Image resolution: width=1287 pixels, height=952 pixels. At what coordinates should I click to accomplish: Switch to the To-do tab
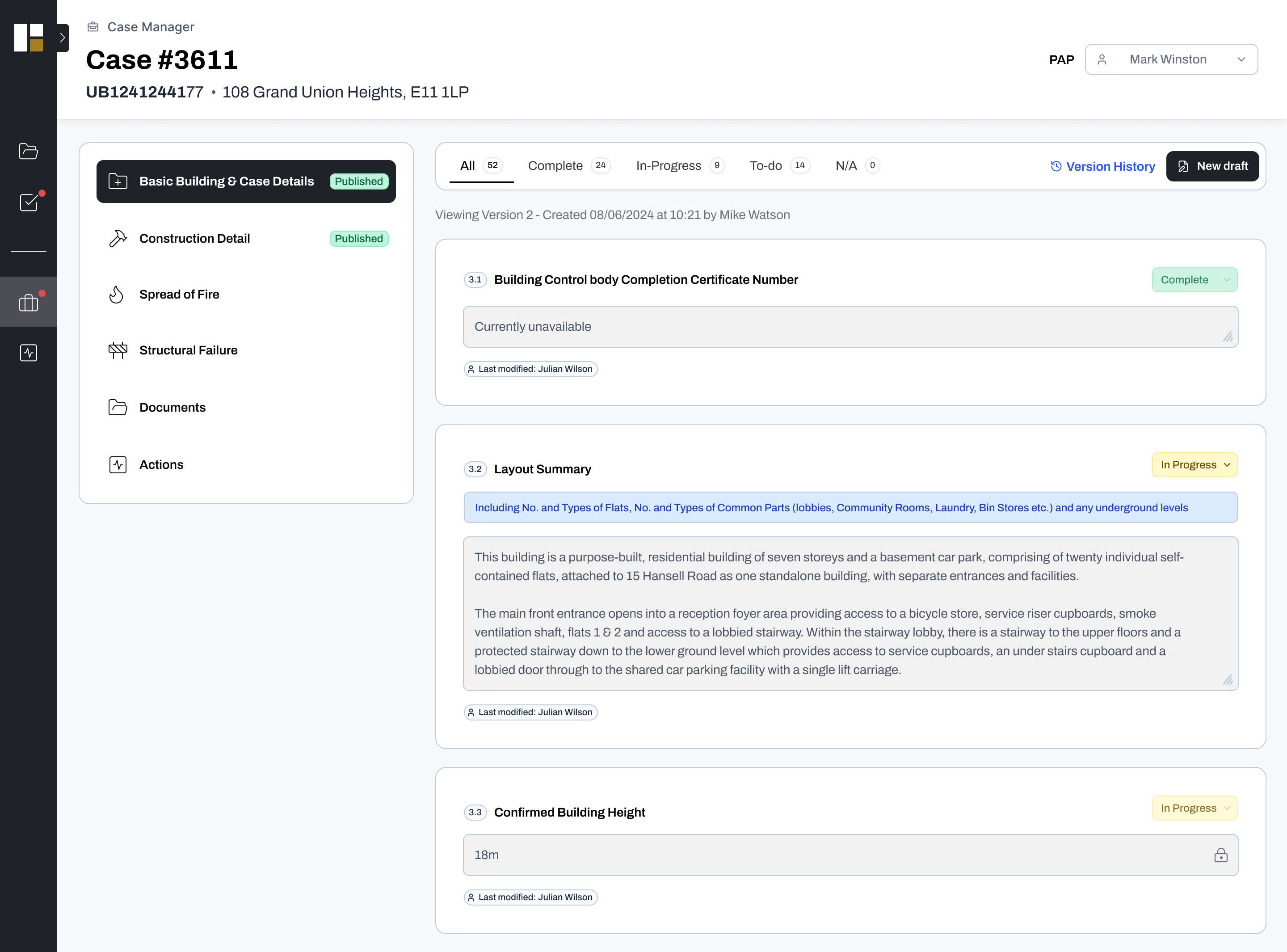coord(779,166)
